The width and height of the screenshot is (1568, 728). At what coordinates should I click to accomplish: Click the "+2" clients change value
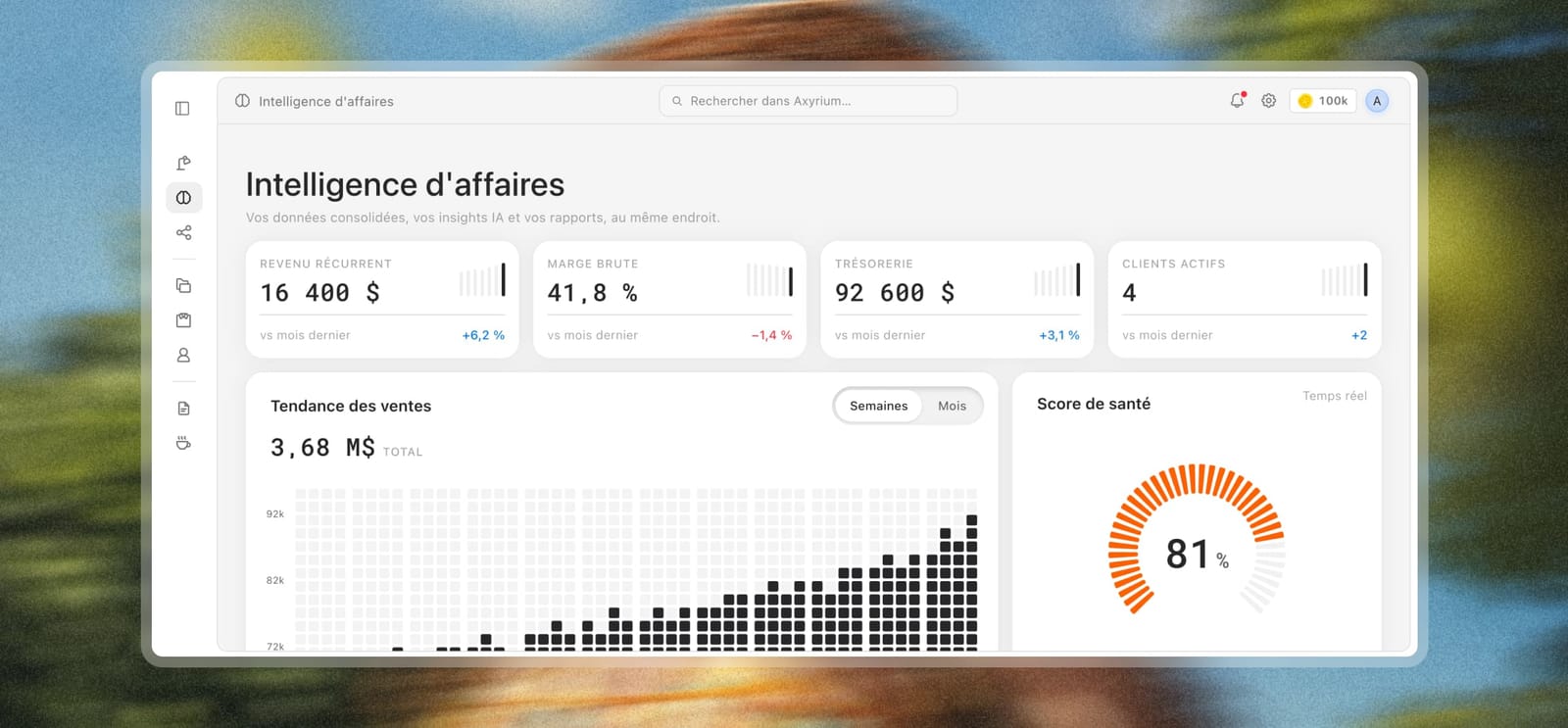pos(1359,335)
